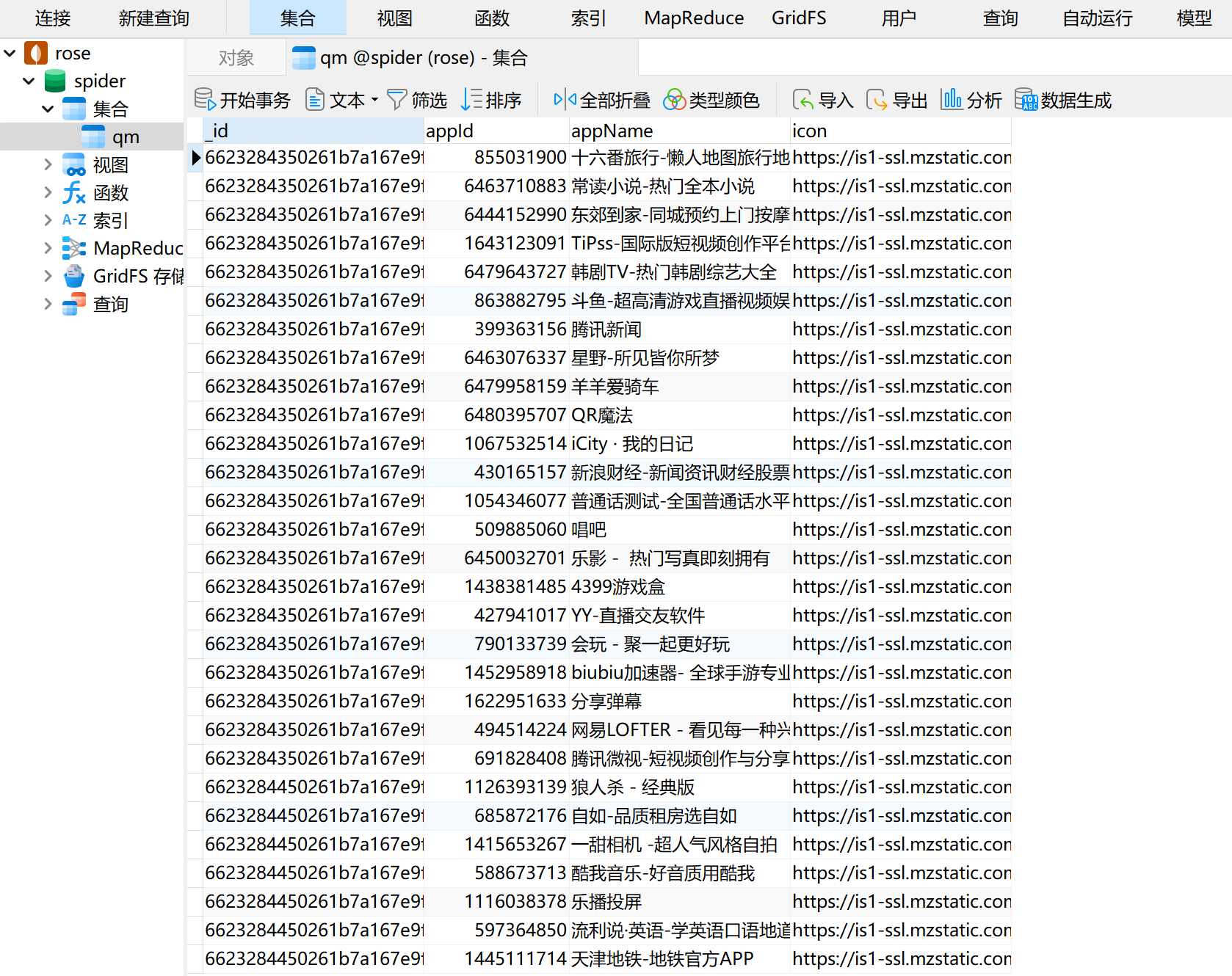Image resolution: width=1232 pixels, height=976 pixels.
Task: Click the 索引 A-Z icon in sidebar
Action: [74, 220]
